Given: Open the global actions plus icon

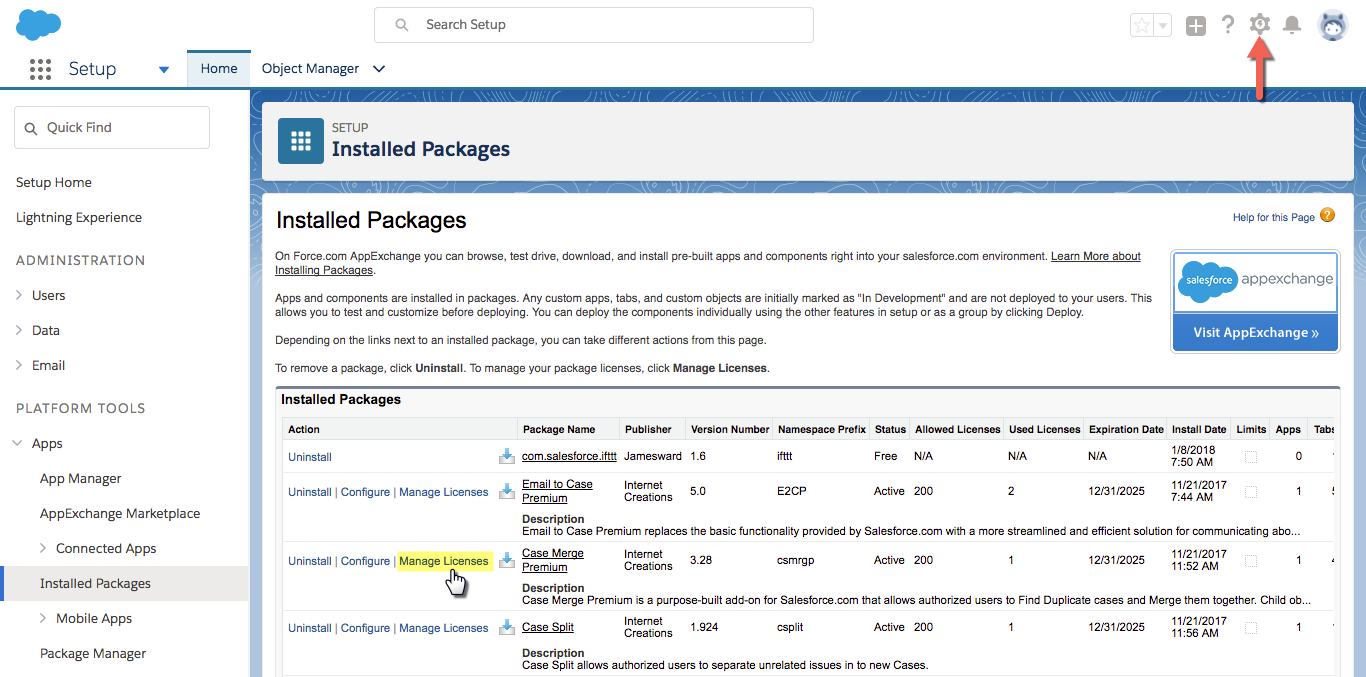Looking at the screenshot, I should [x=1196, y=26].
